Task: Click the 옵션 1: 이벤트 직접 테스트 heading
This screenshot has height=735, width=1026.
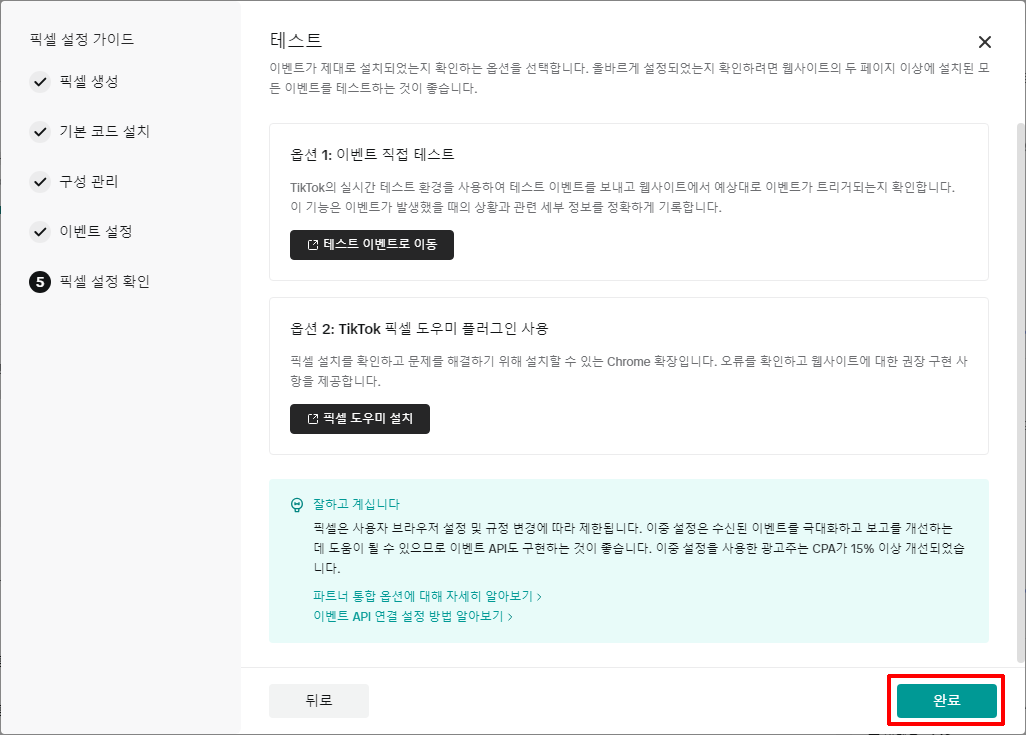Action: pos(372,154)
